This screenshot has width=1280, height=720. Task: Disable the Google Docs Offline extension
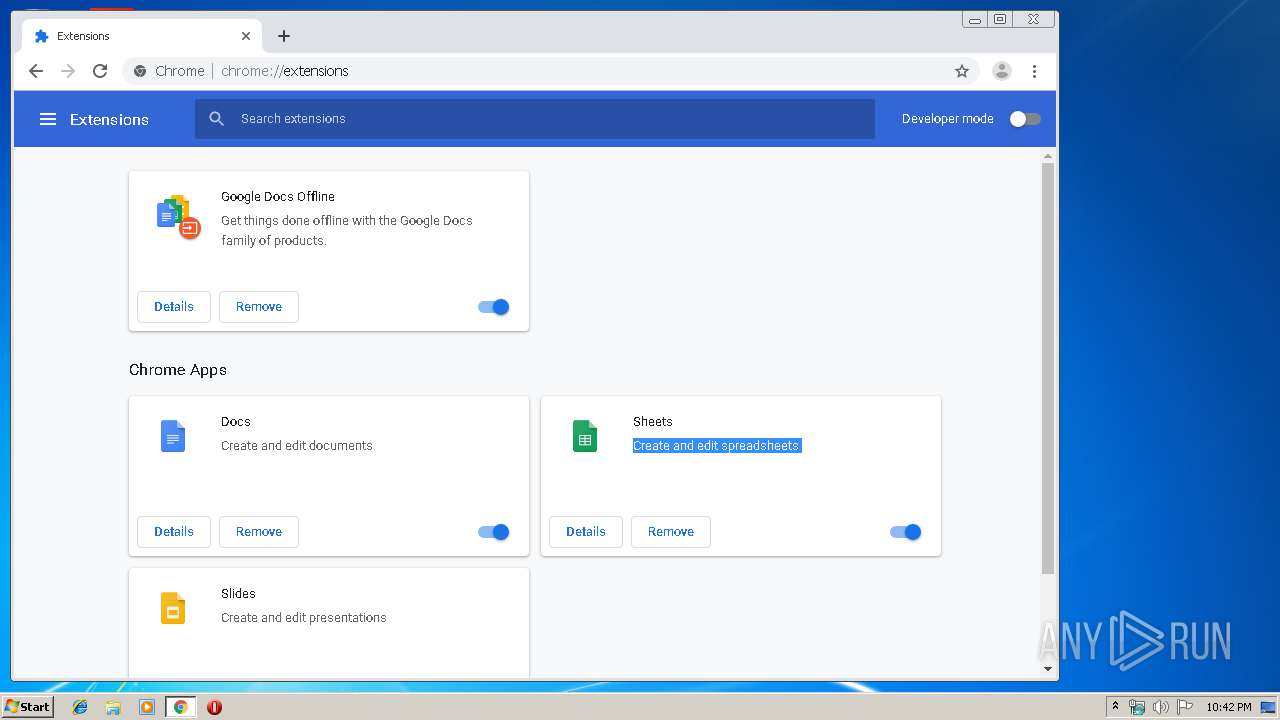pos(494,307)
